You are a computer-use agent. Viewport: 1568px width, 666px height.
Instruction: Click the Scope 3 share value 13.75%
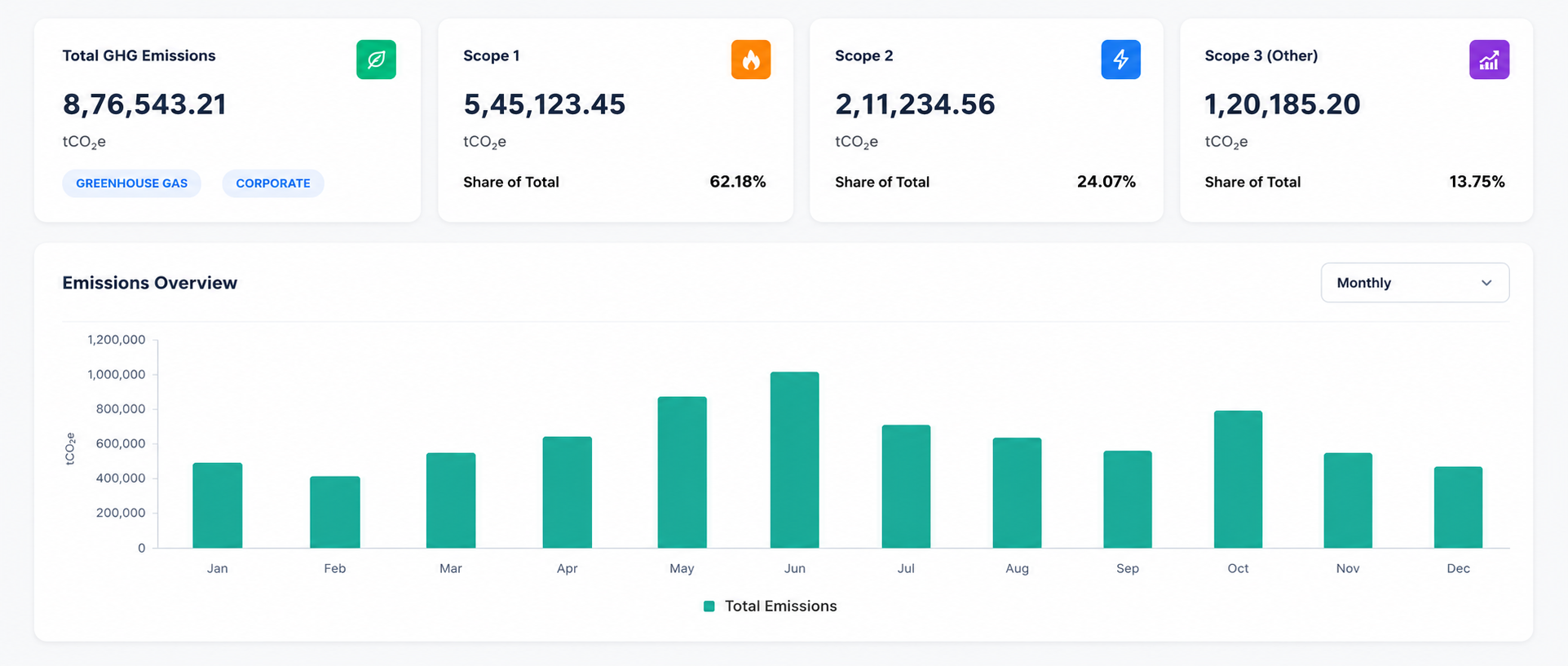(x=1477, y=182)
